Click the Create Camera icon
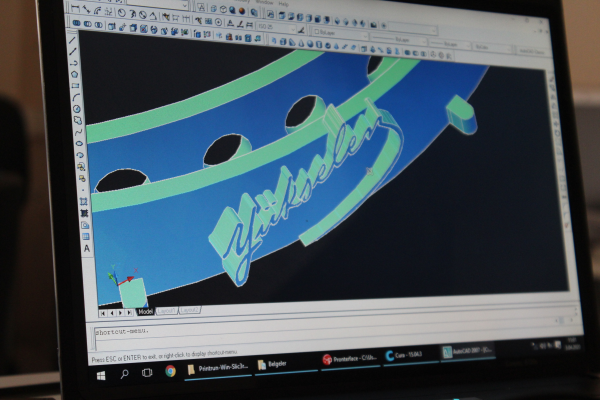 click(x=374, y=25)
